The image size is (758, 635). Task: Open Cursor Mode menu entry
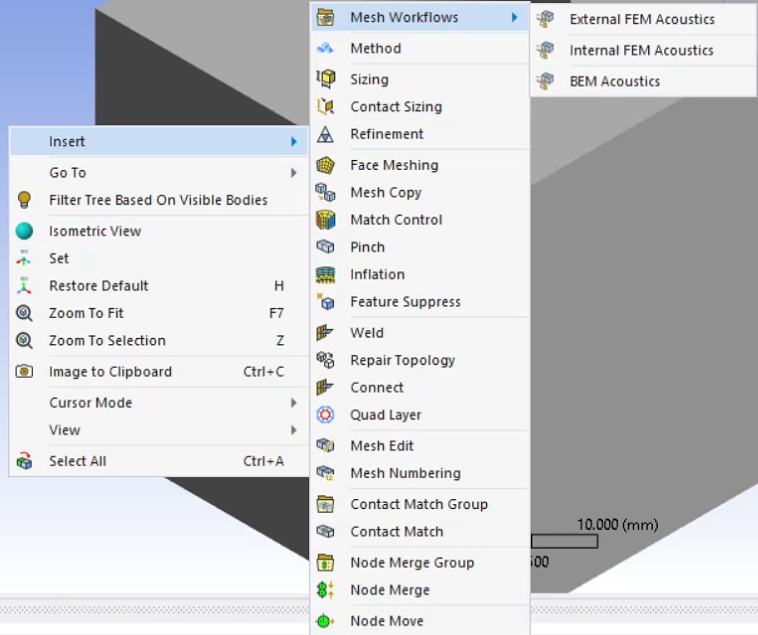(x=159, y=403)
